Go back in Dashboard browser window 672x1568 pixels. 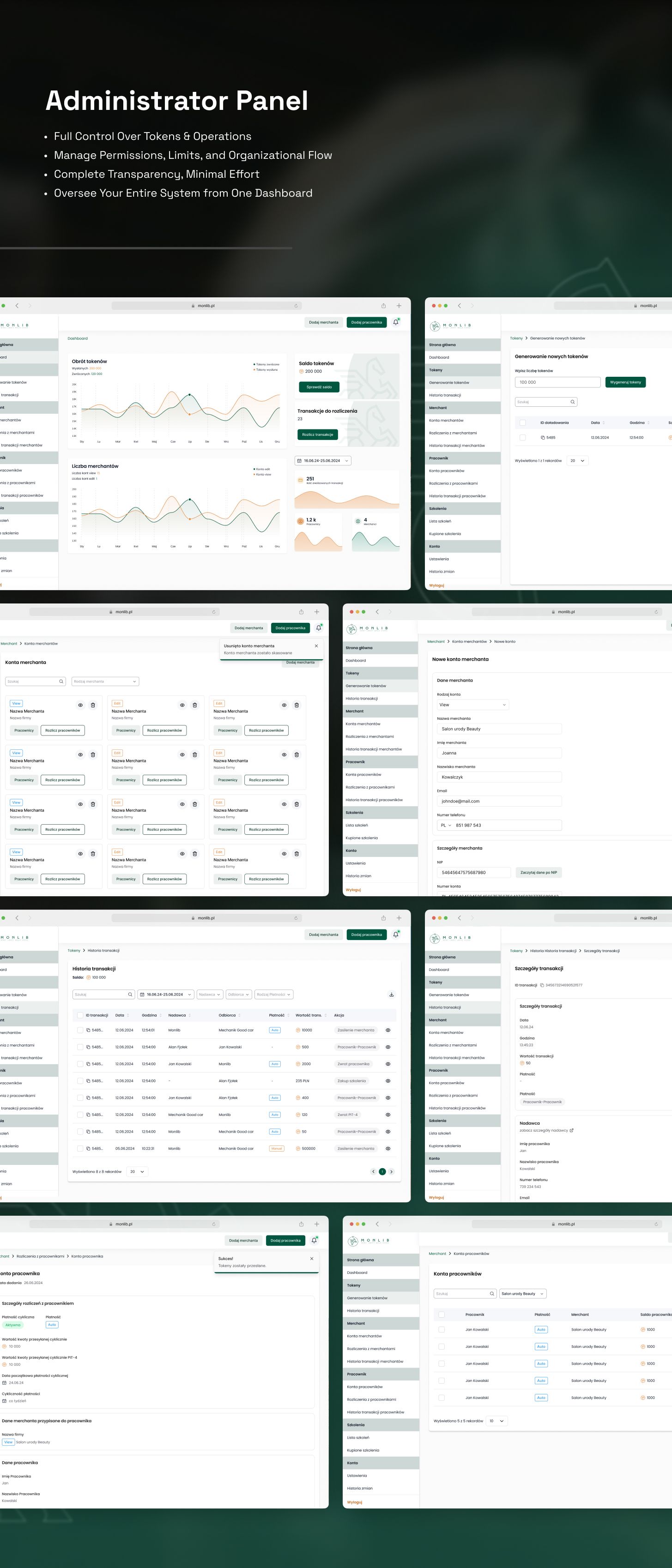[17, 306]
